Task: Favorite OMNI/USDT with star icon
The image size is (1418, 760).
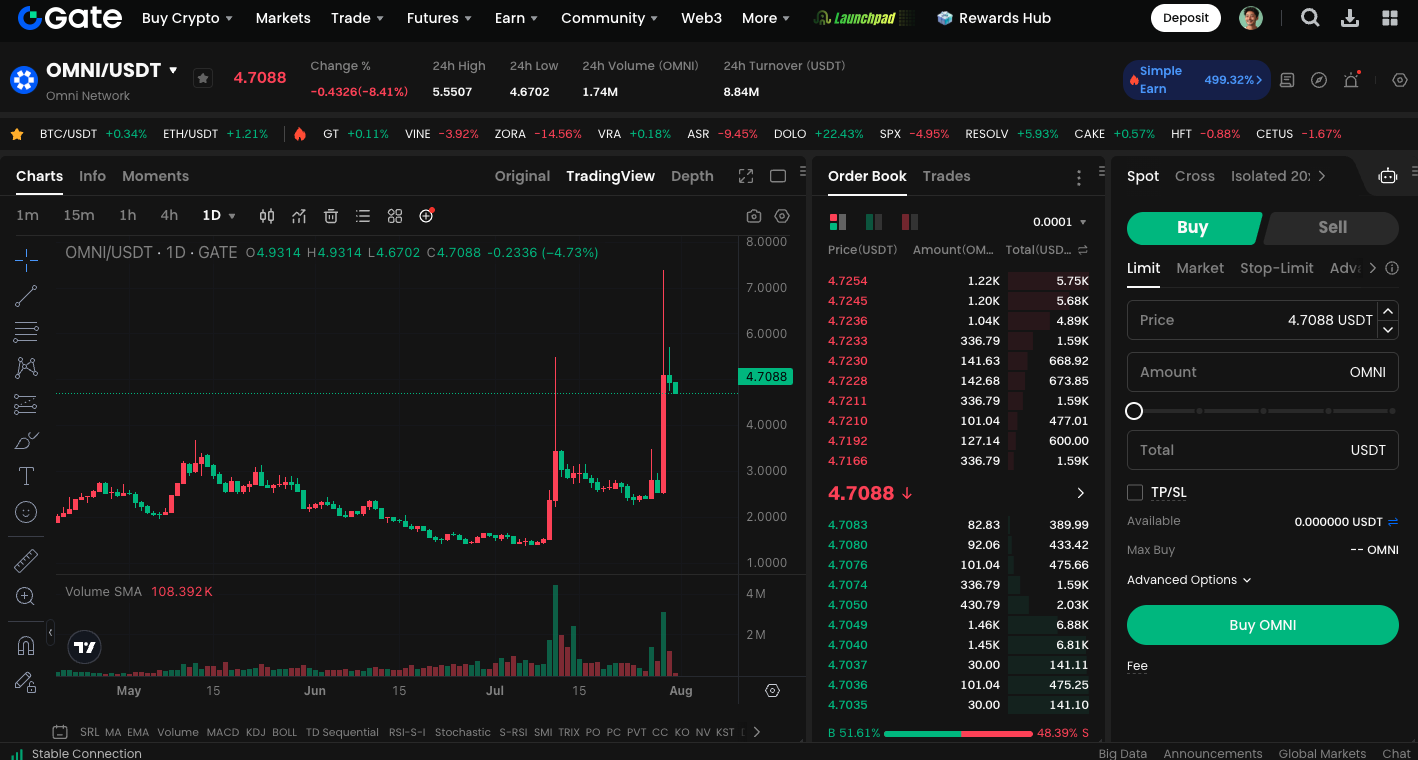Action: 203,78
